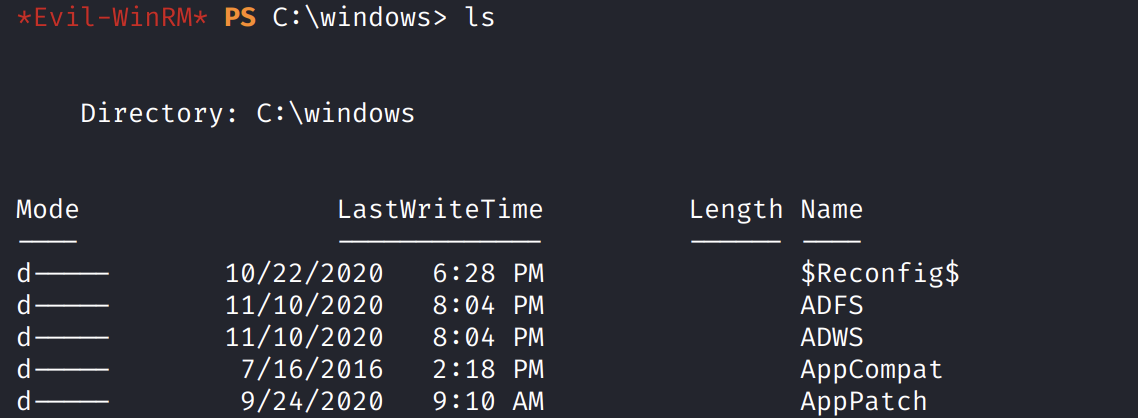Screen dimensions: 1138x418
Task: Click the orange PS prompt indicator
Action: point(240,18)
